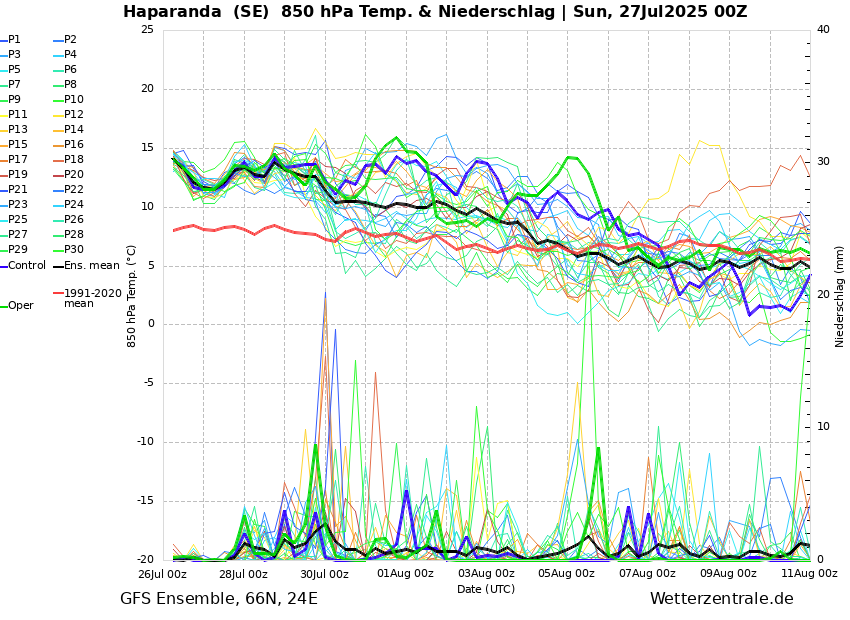The image size is (850, 620).
Task: Click the Wetterzentrale.de text
Action: point(721,599)
